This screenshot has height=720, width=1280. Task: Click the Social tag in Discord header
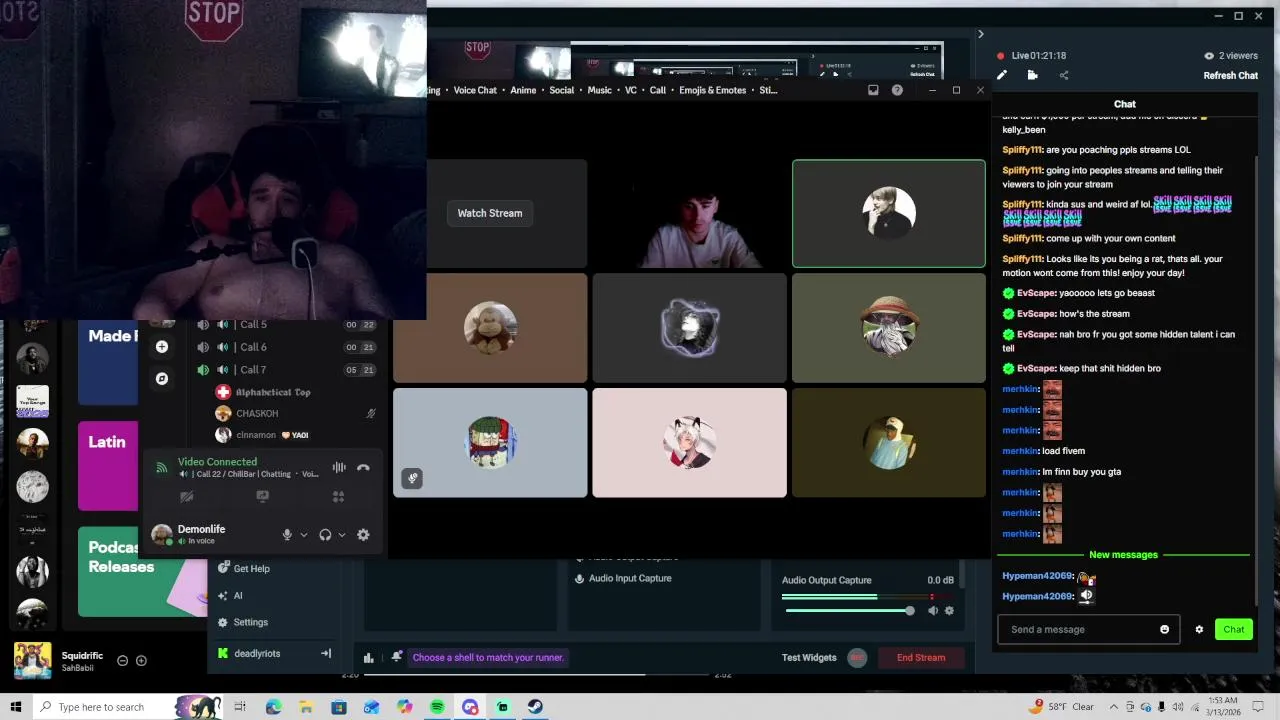[562, 90]
